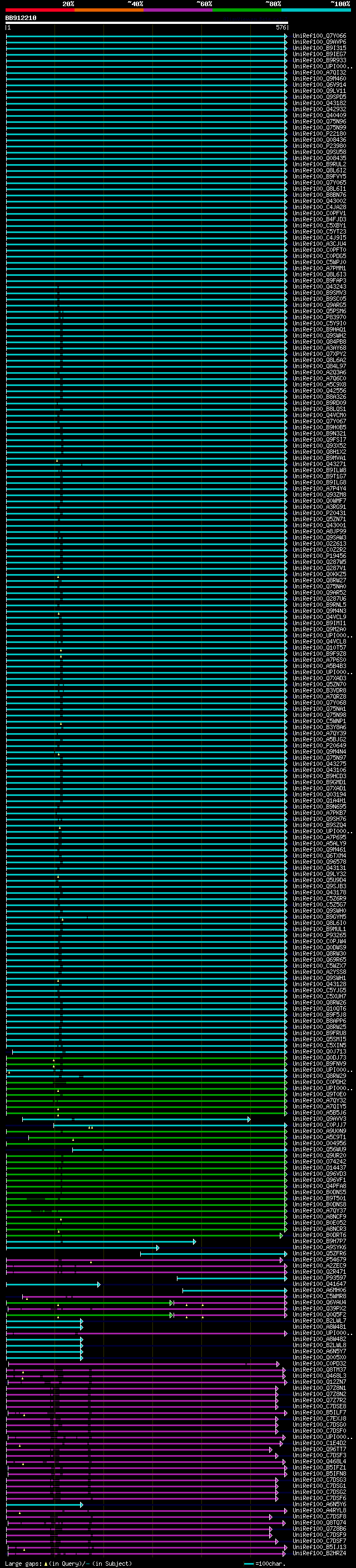
Task: Click the =100char. scale legend text
Action: click(x=270, y=1564)
